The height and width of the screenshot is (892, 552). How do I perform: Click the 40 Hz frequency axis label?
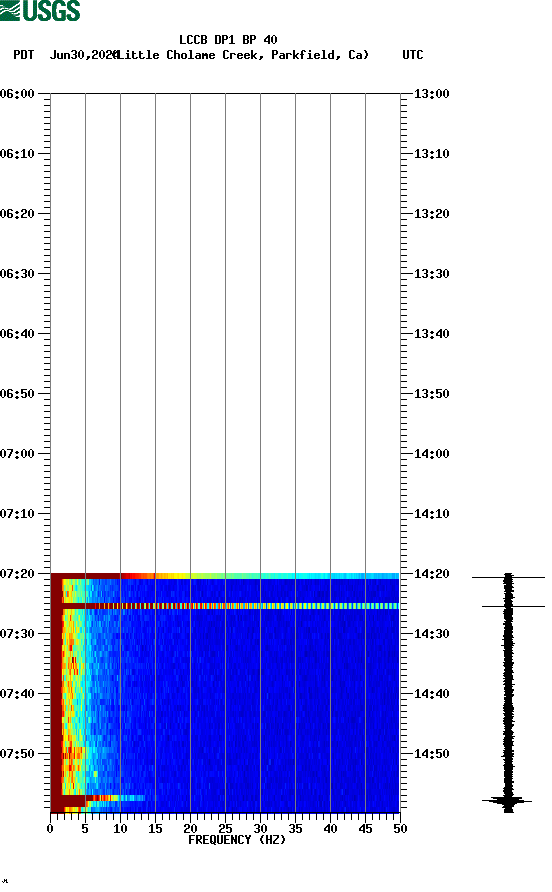pos(331,829)
